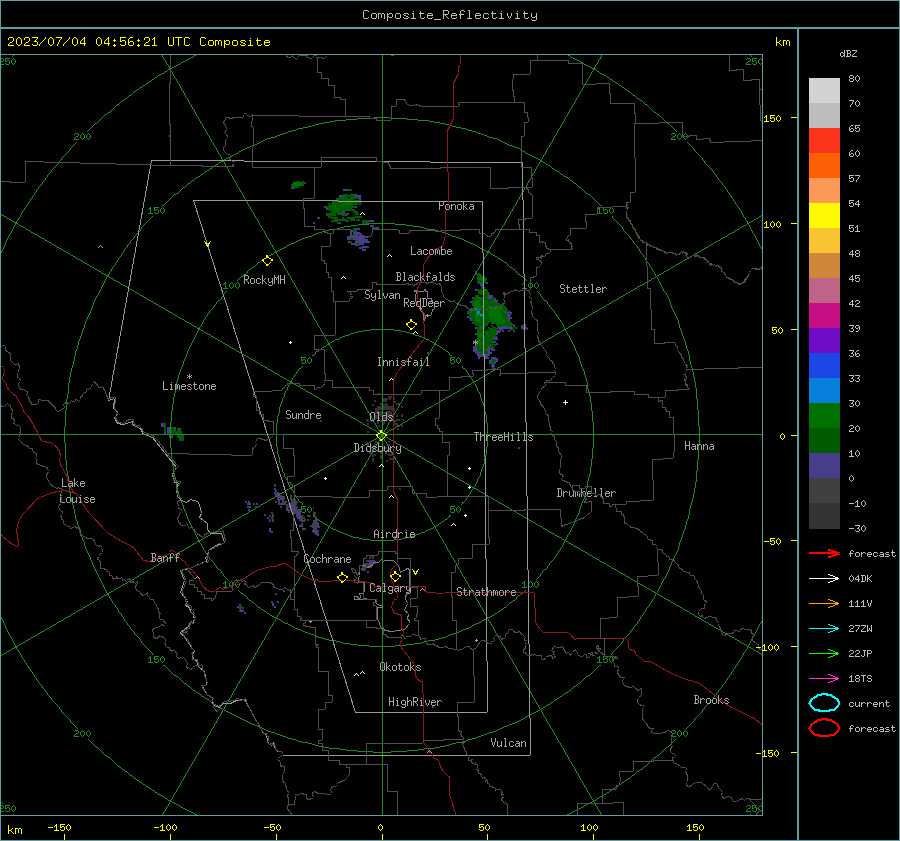Click the Airdrie city label
Image resolution: width=900 pixels, height=841 pixels.
point(394,534)
